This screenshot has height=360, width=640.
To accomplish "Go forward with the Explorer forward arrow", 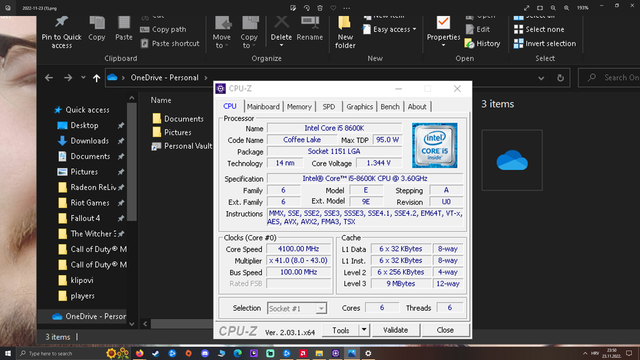I will (x=68, y=78).
